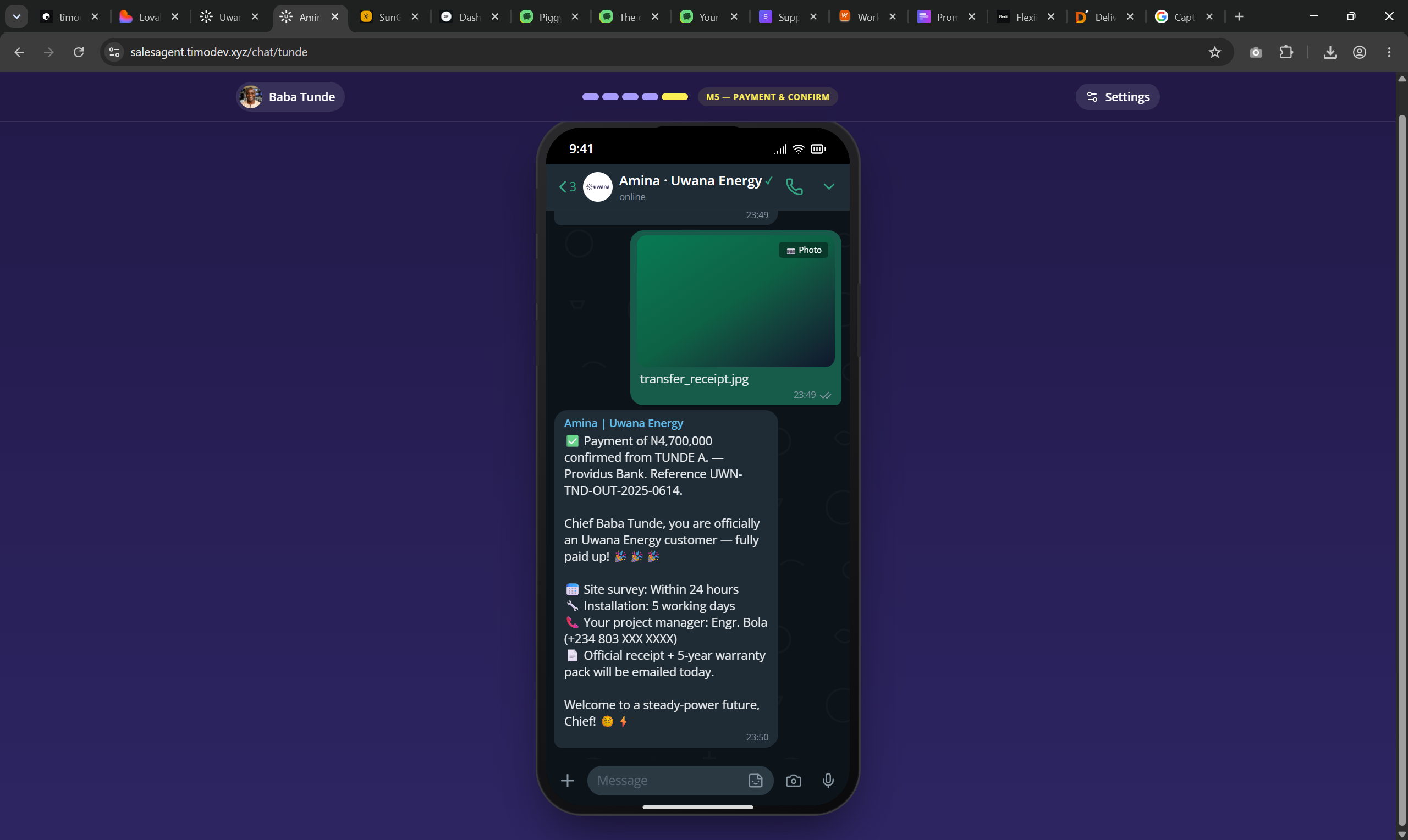Switch to the Uwana tab

tap(229, 17)
